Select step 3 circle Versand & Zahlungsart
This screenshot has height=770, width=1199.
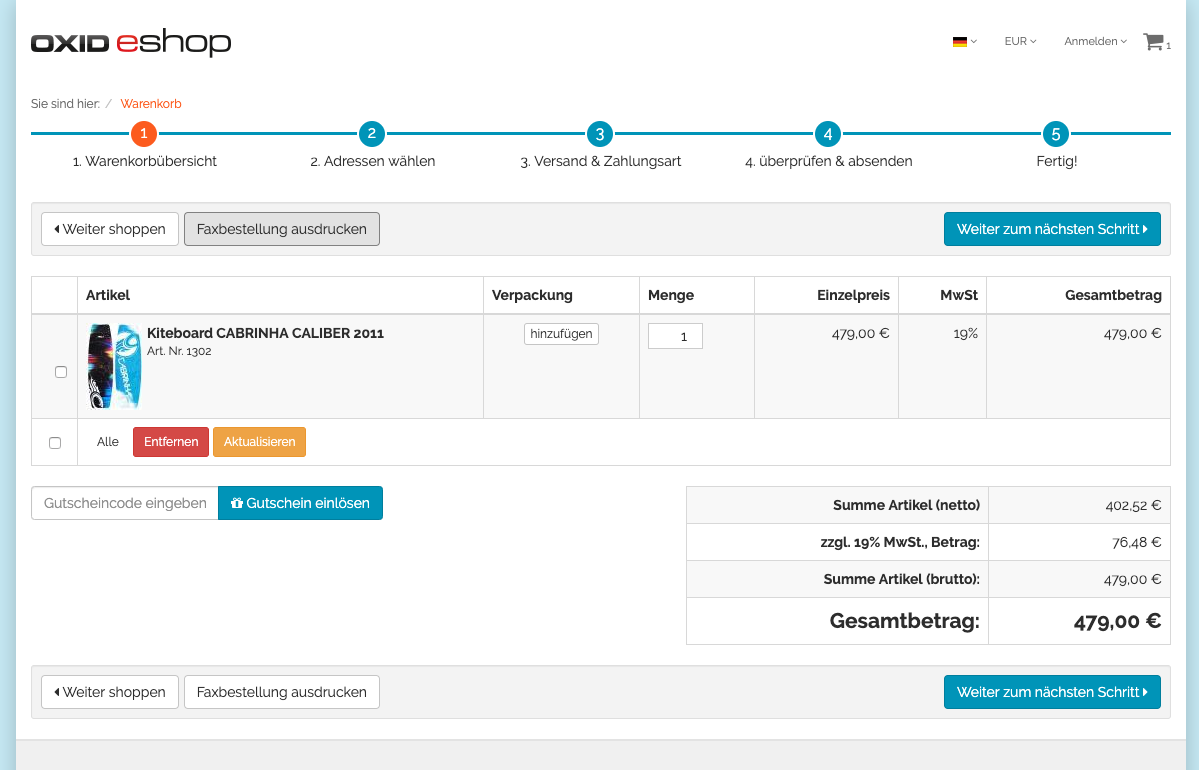pos(600,134)
